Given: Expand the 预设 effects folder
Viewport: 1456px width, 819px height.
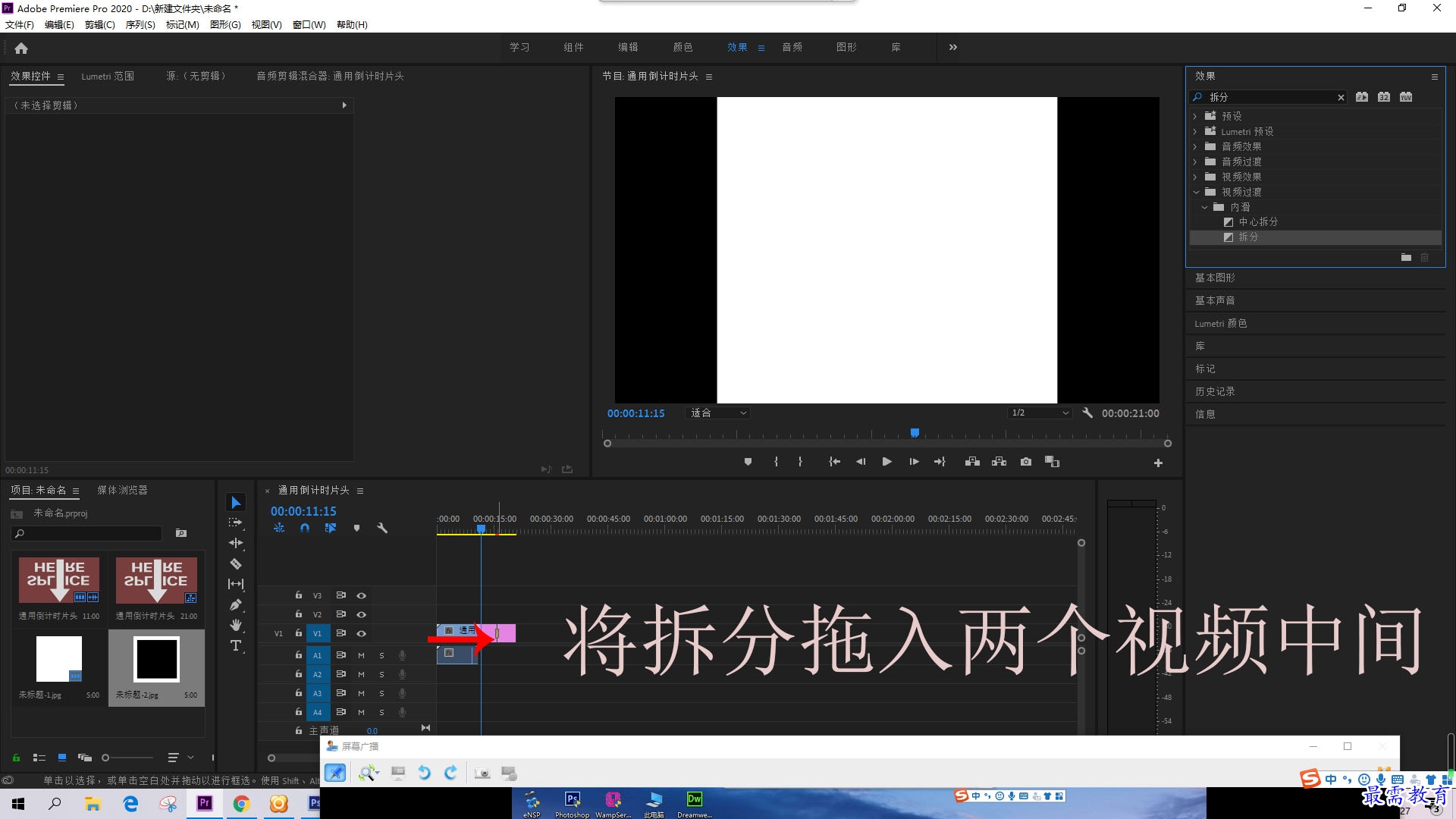Looking at the screenshot, I should tap(1195, 116).
